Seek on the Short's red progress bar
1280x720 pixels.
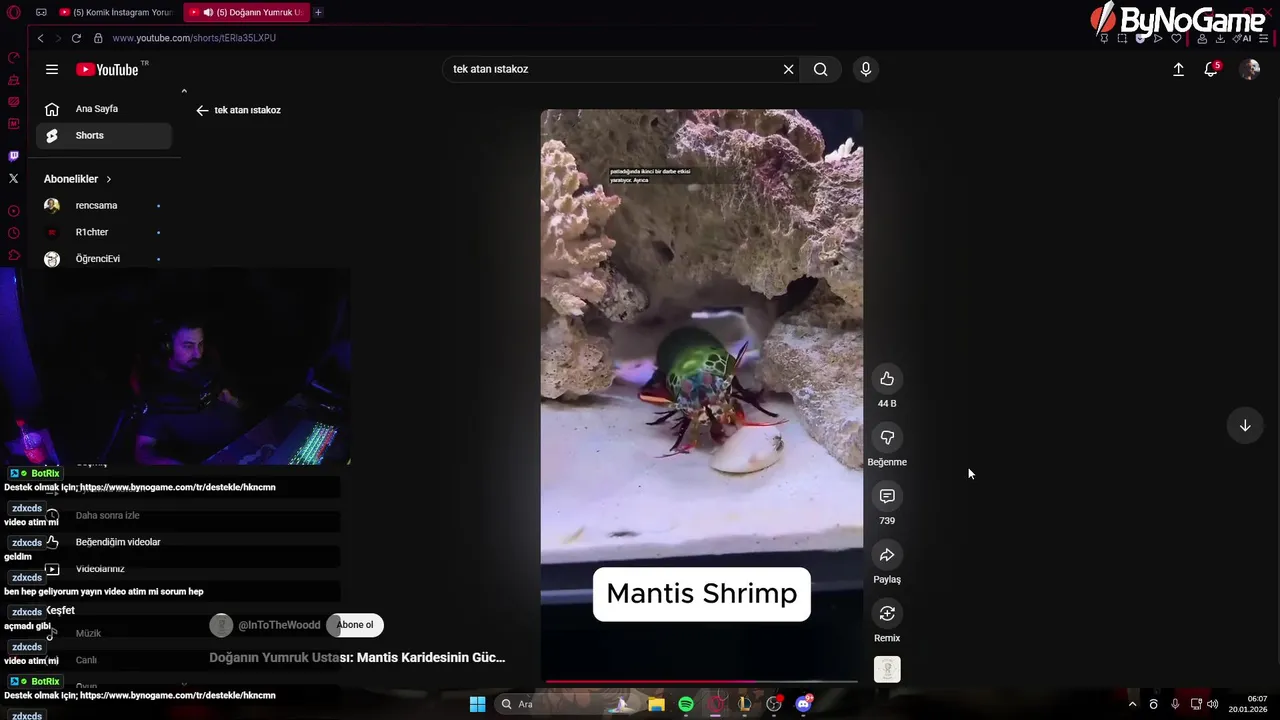click(701, 681)
